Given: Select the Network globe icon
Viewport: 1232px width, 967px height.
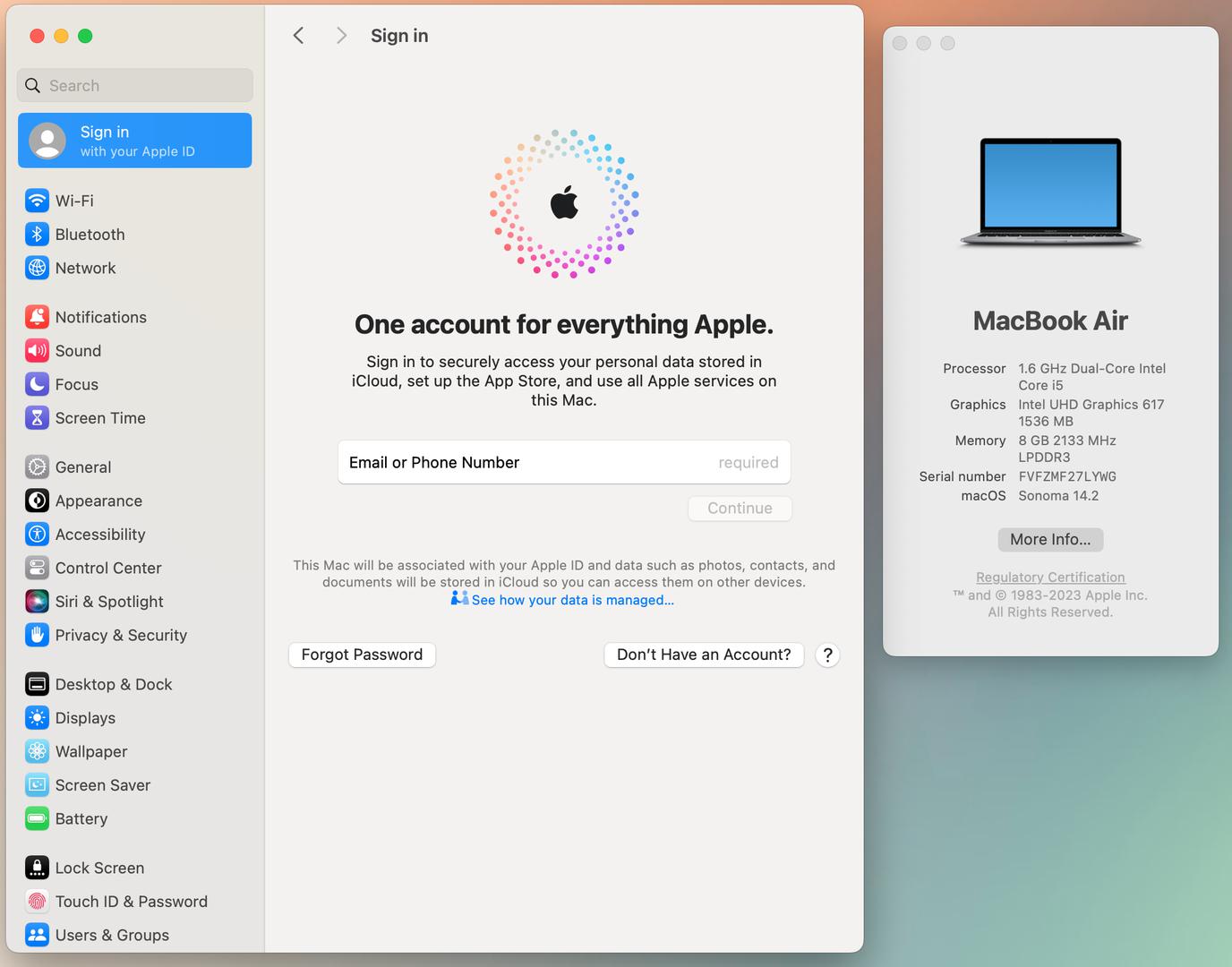Looking at the screenshot, I should [x=37, y=268].
